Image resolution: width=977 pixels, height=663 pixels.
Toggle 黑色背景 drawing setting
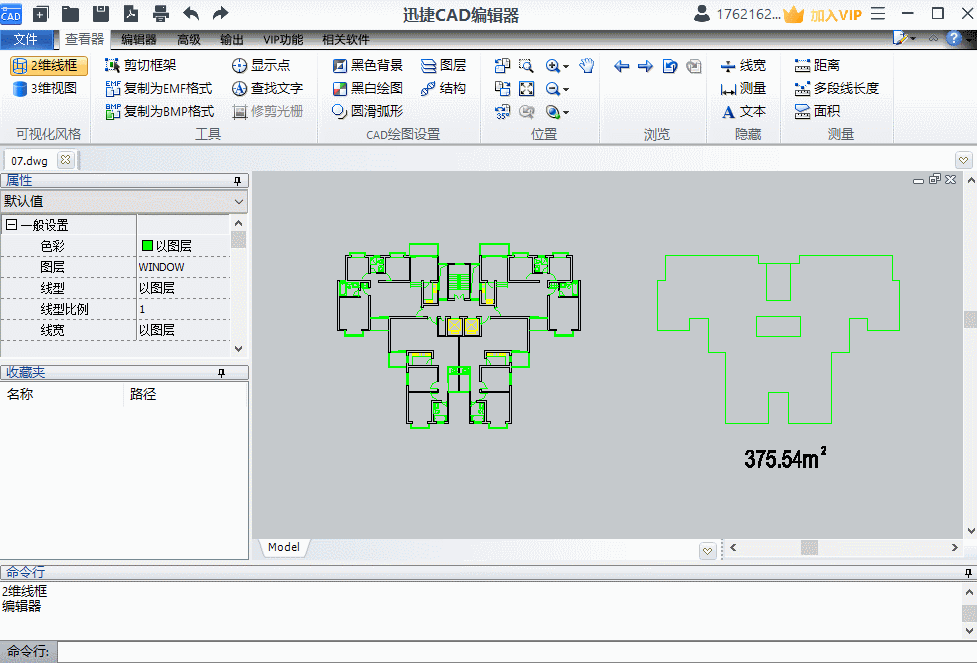click(368, 65)
